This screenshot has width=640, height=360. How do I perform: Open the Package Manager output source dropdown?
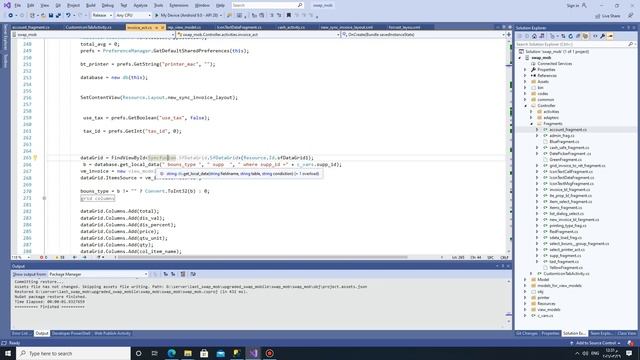coord(98,274)
